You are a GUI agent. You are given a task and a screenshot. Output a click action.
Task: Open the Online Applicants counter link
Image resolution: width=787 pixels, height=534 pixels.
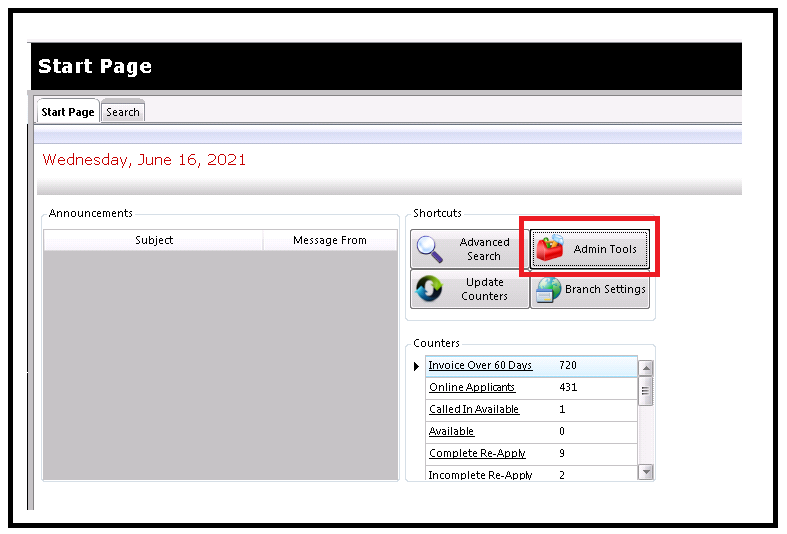click(x=472, y=388)
